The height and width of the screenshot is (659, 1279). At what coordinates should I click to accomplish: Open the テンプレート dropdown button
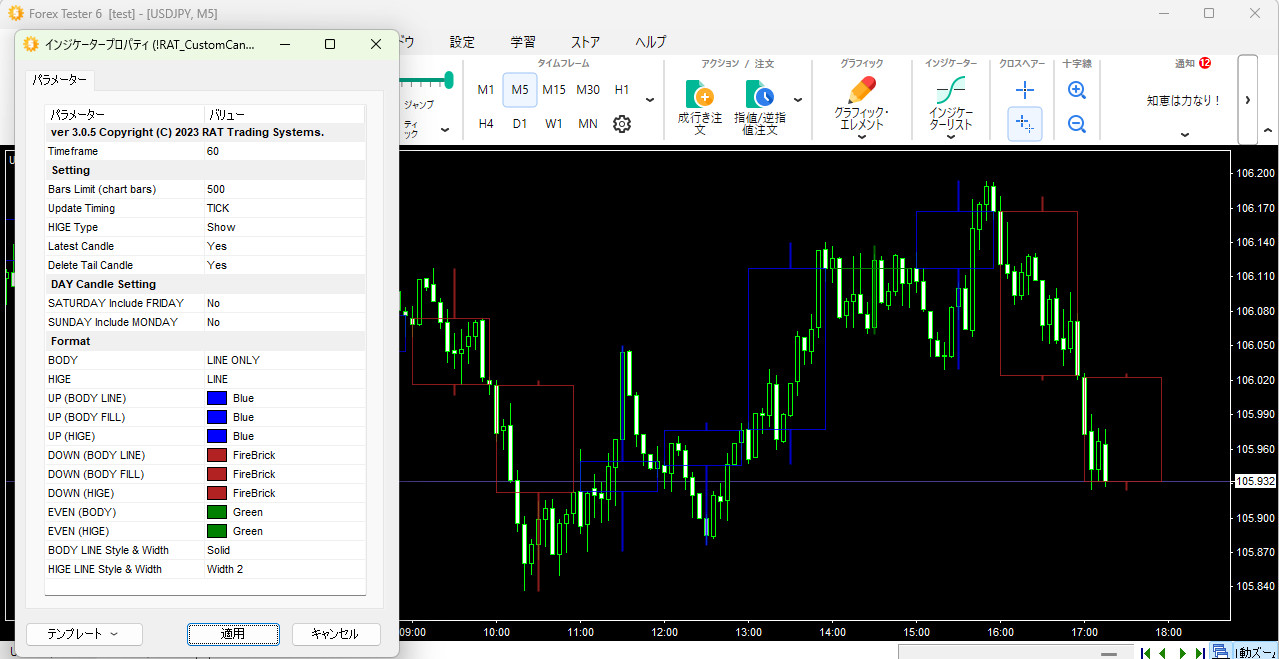point(84,634)
